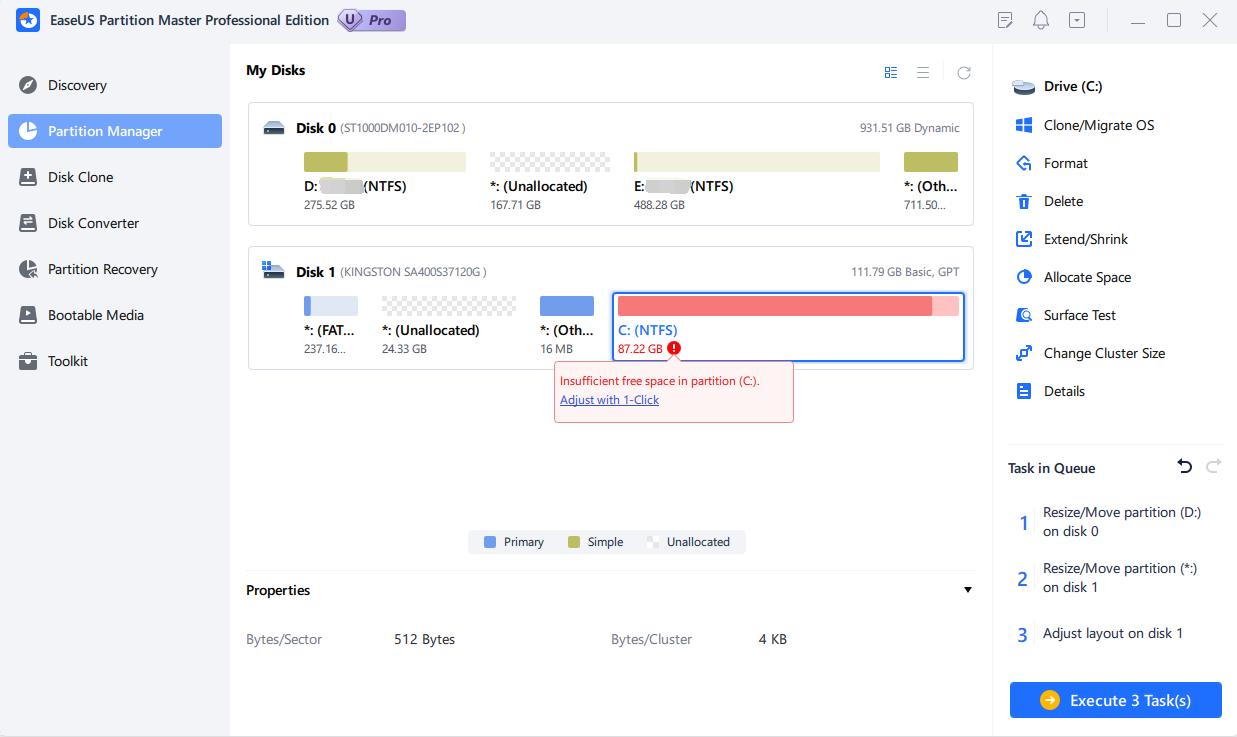Click the notification bell icon
1237x737 pixels.
[1041, 20]
